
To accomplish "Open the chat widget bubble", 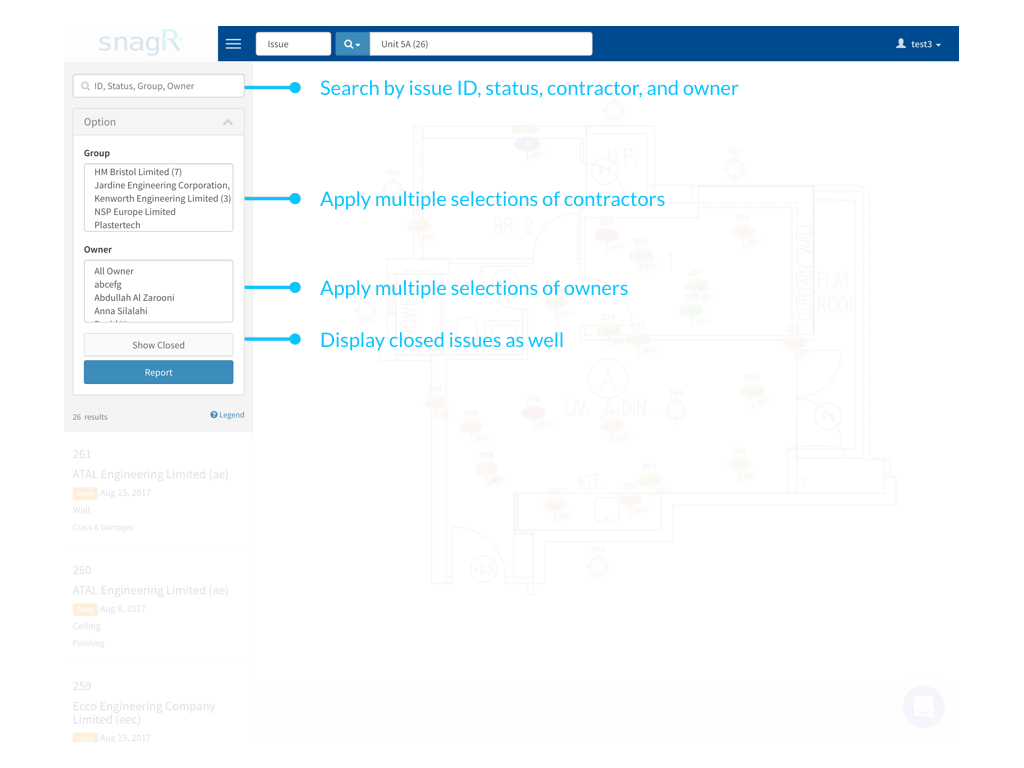I will coord(923,707).
